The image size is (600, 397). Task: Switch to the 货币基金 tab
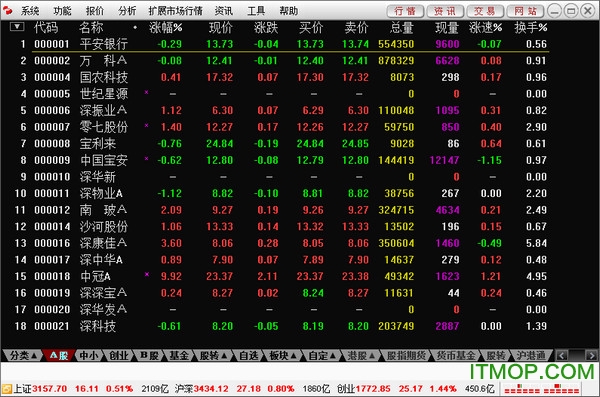[456, 356]
